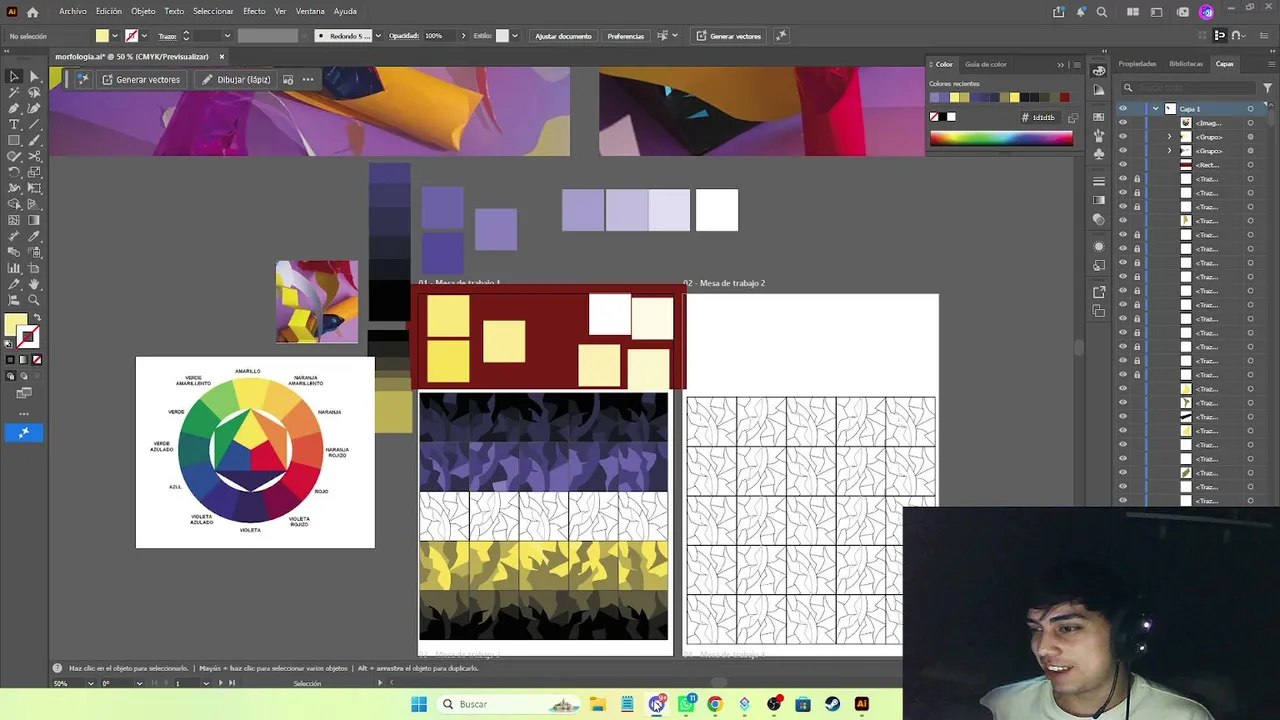Open the stroke color dropdown in the control bar
Viewport: 1280px width, 720px height.
pos(144,36)
